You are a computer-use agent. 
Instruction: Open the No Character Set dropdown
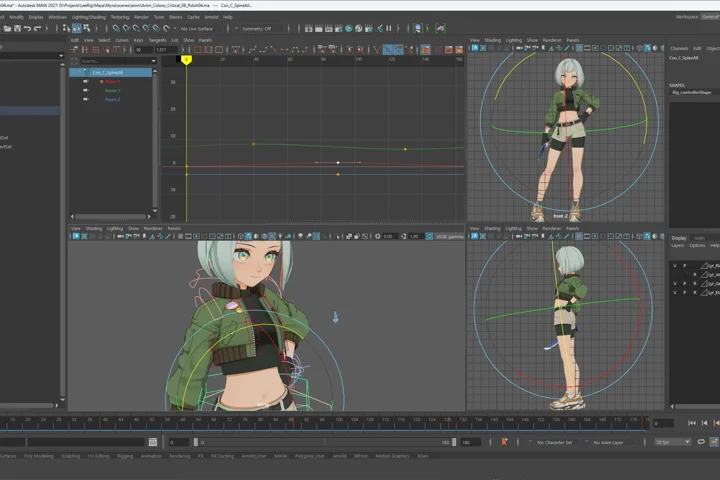(x=554, y=442)
